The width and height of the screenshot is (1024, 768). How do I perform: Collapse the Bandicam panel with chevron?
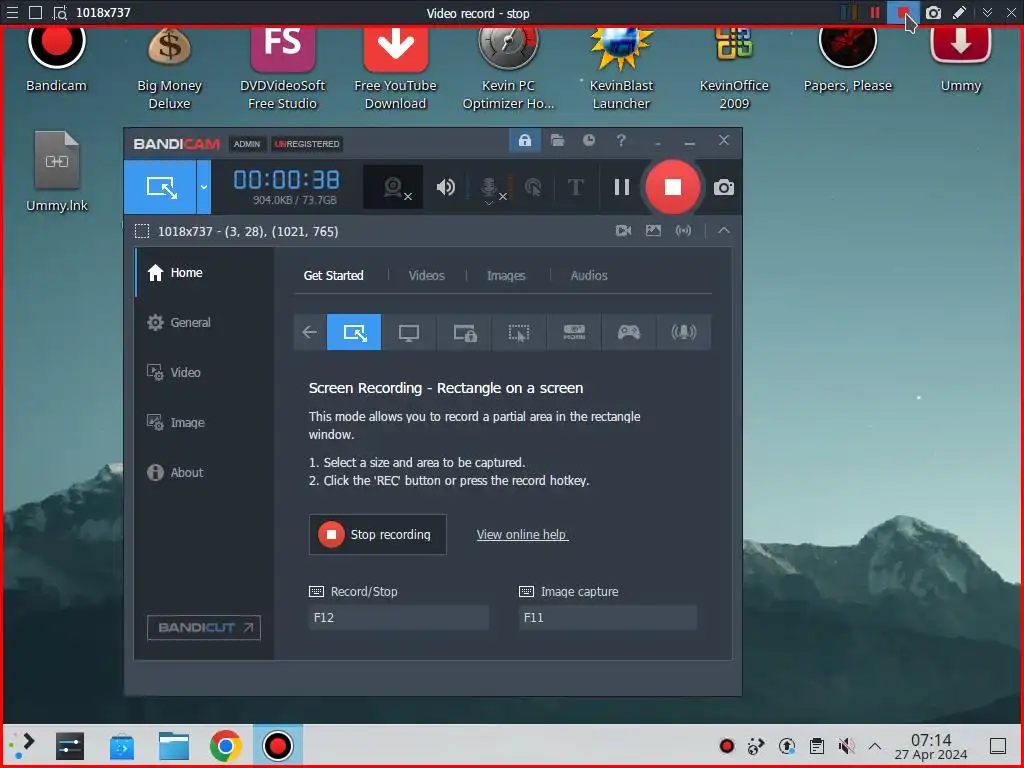tap(724, 231)
